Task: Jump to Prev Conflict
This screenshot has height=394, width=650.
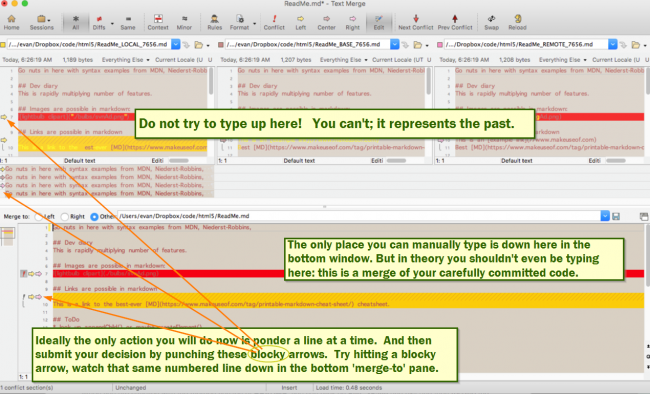Action: (455, 22)
